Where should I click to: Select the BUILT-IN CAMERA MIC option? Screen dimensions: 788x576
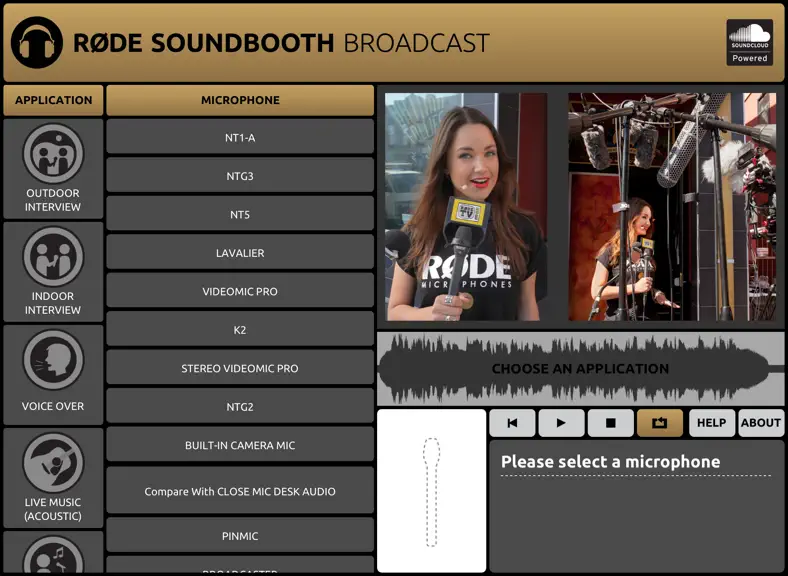pyautogui.click(x=240, y=444)
